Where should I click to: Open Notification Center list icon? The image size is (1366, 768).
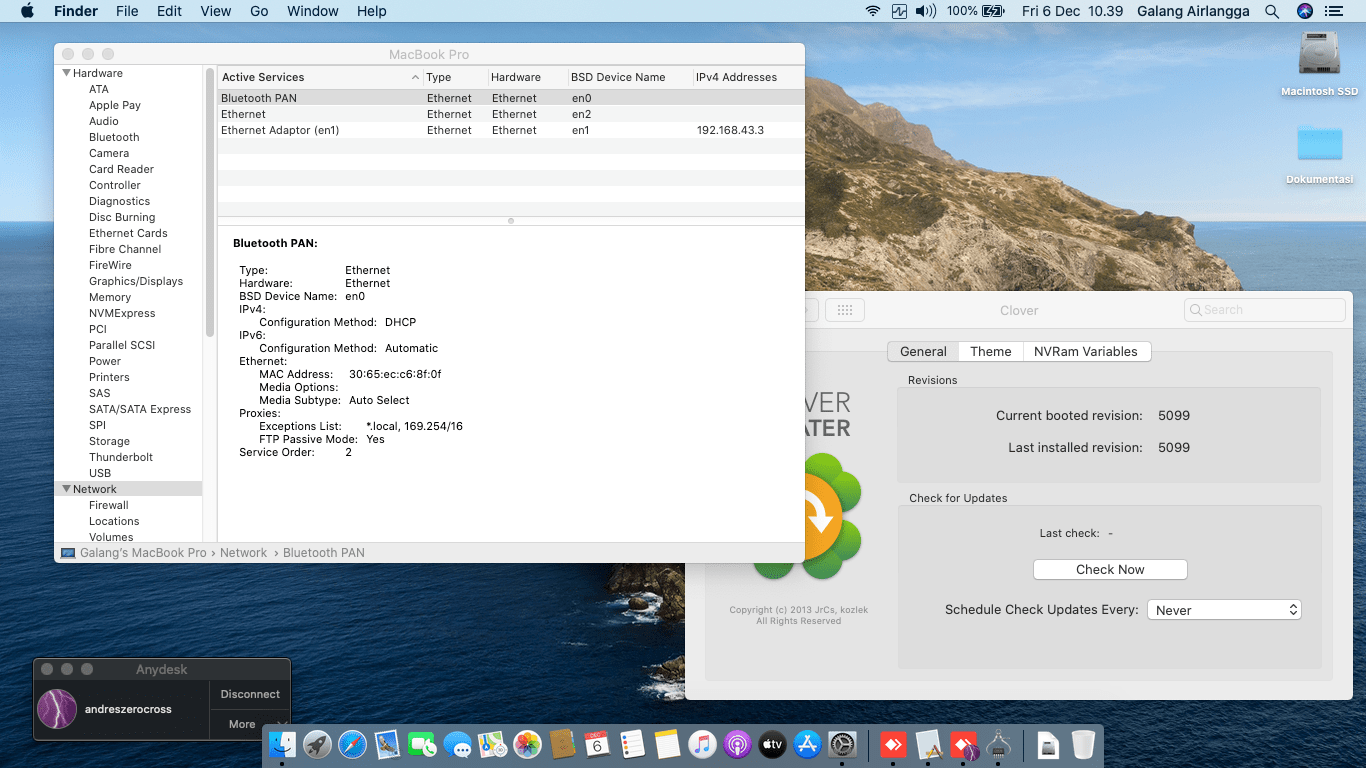[x=1333, y=11]
